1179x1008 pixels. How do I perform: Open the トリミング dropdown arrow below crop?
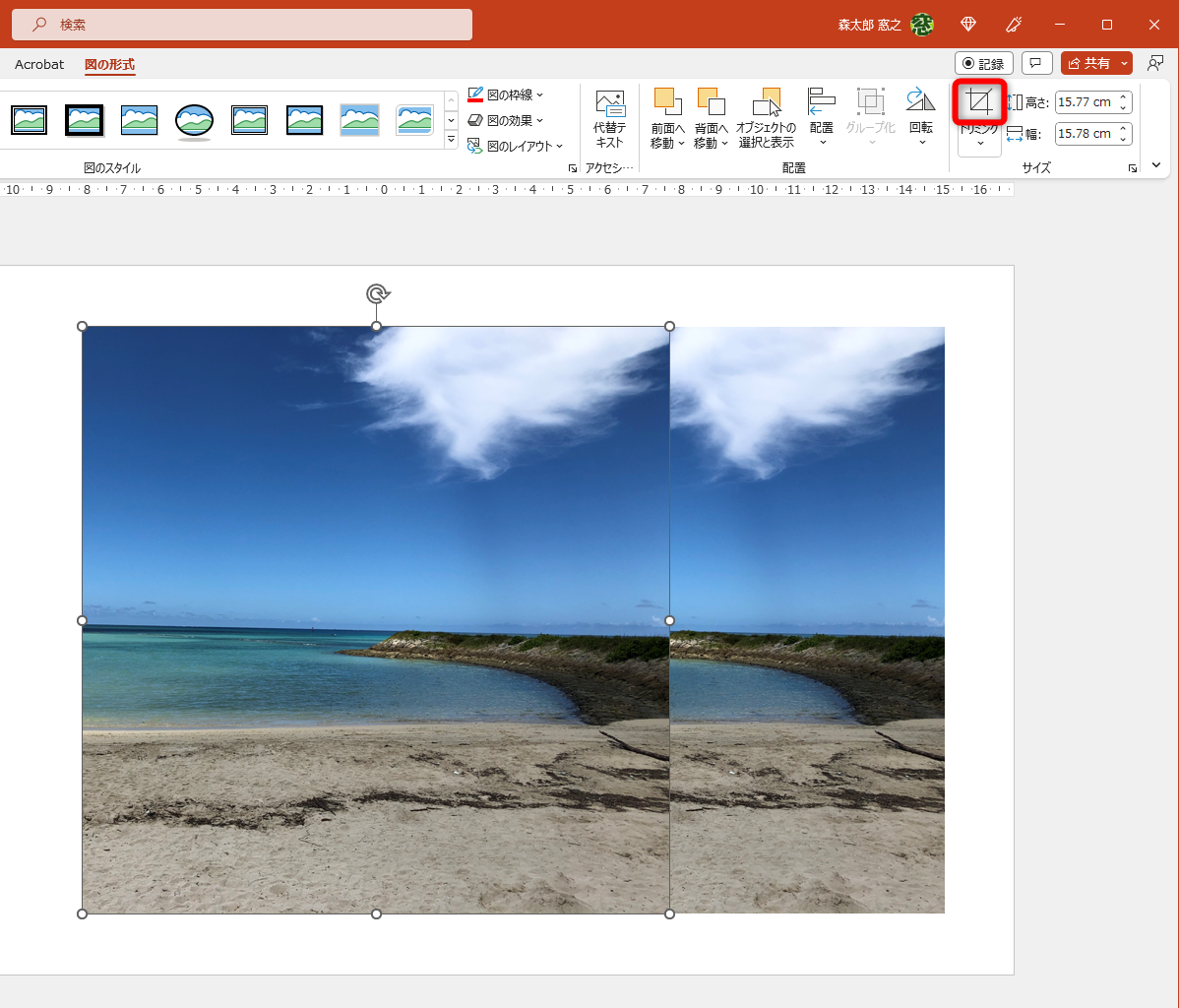pyautogui.click(x=980, y=143)
